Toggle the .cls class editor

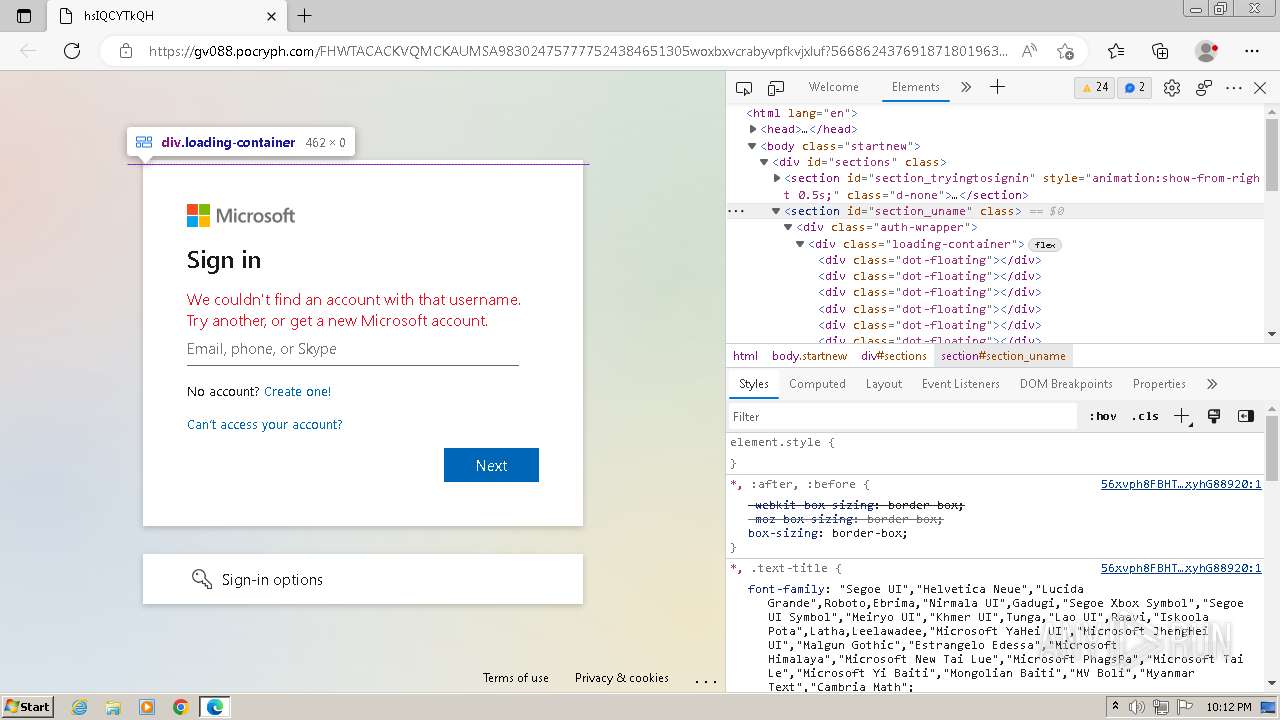(x=1145, y=417)
